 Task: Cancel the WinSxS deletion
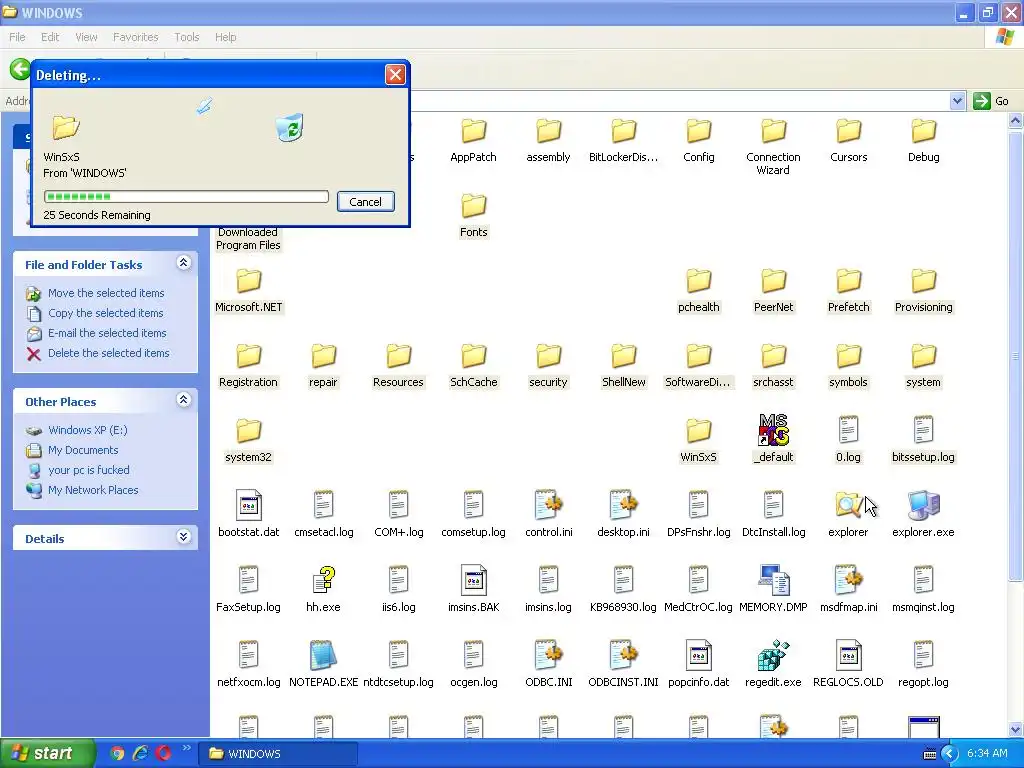(x=365, y=202)
